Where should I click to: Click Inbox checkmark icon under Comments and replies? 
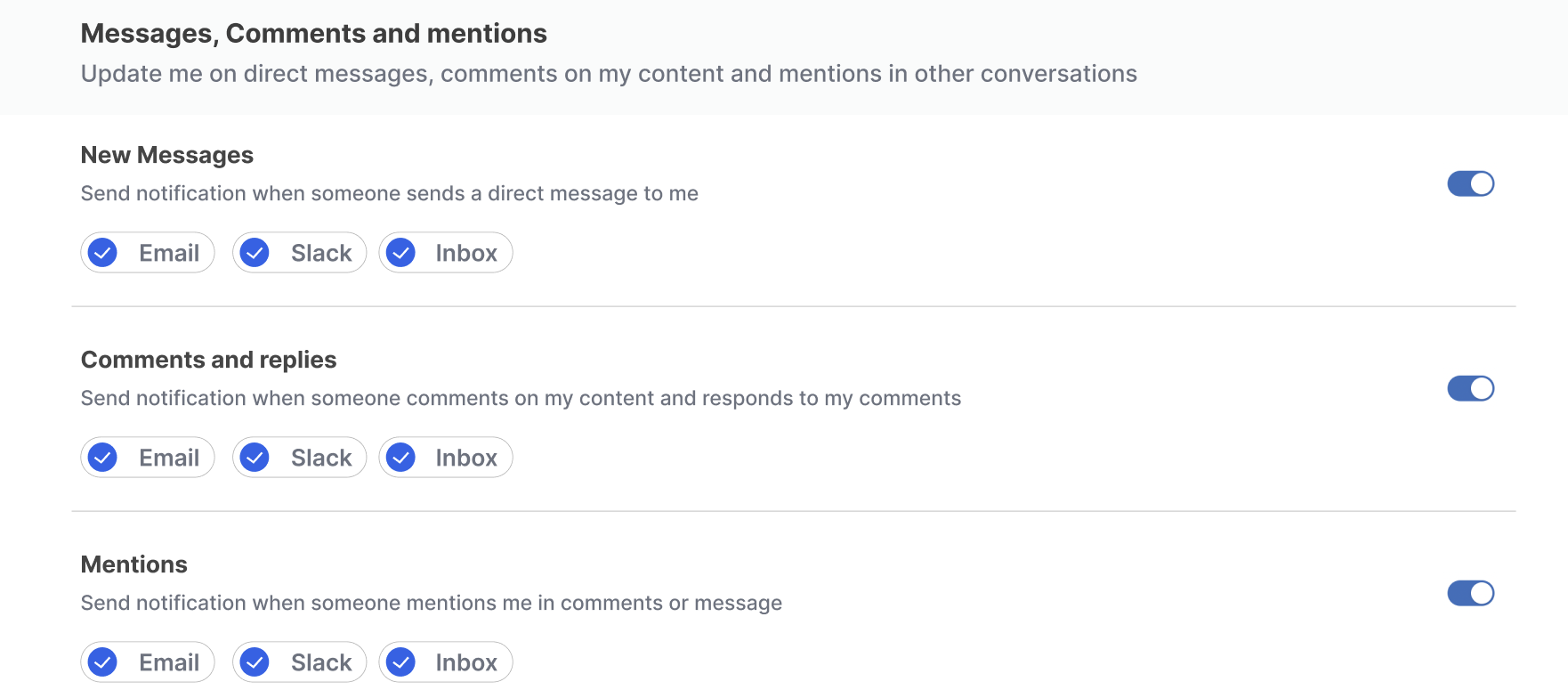pyautogui.click(x=401, y=458)
